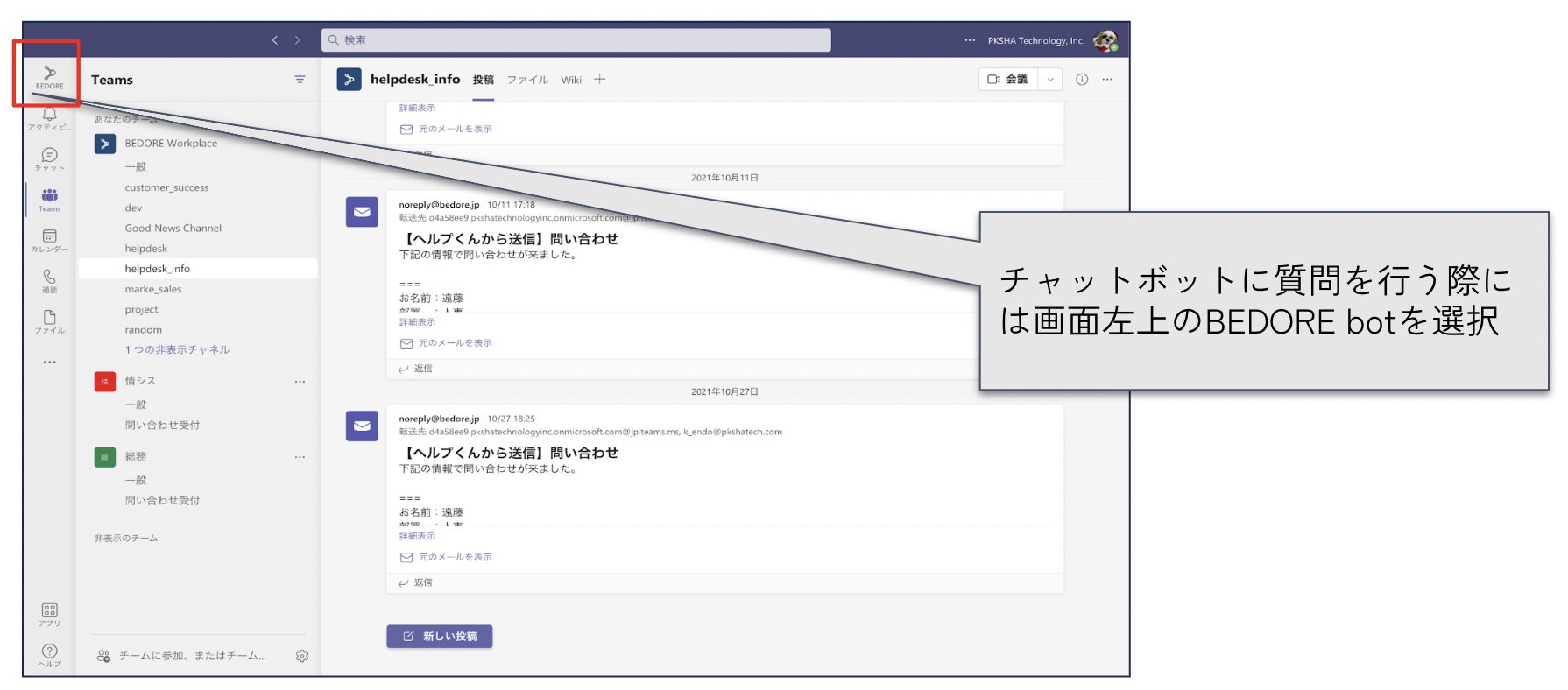Click the 情シス team red icon
The height and width of the screenshot is (690, 1568).
pos(105,381)
